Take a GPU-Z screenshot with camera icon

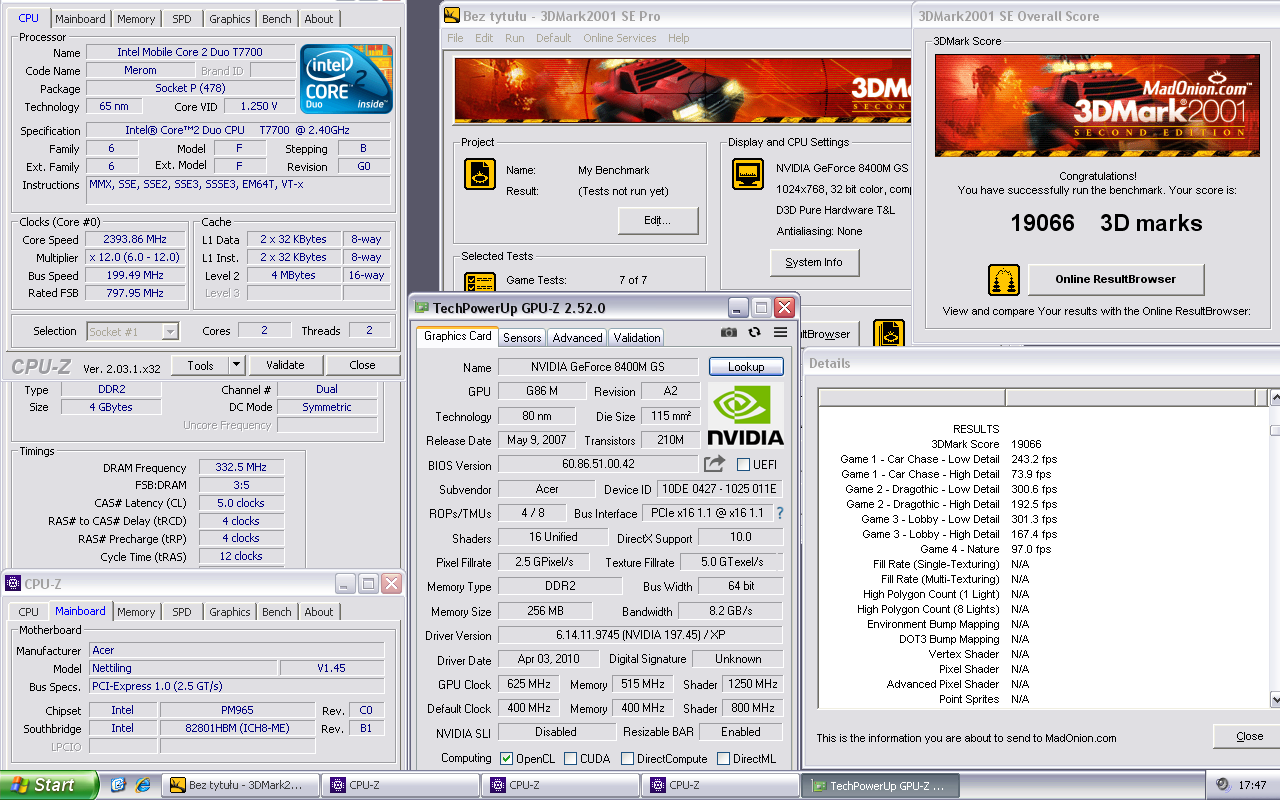click(729, 333)
